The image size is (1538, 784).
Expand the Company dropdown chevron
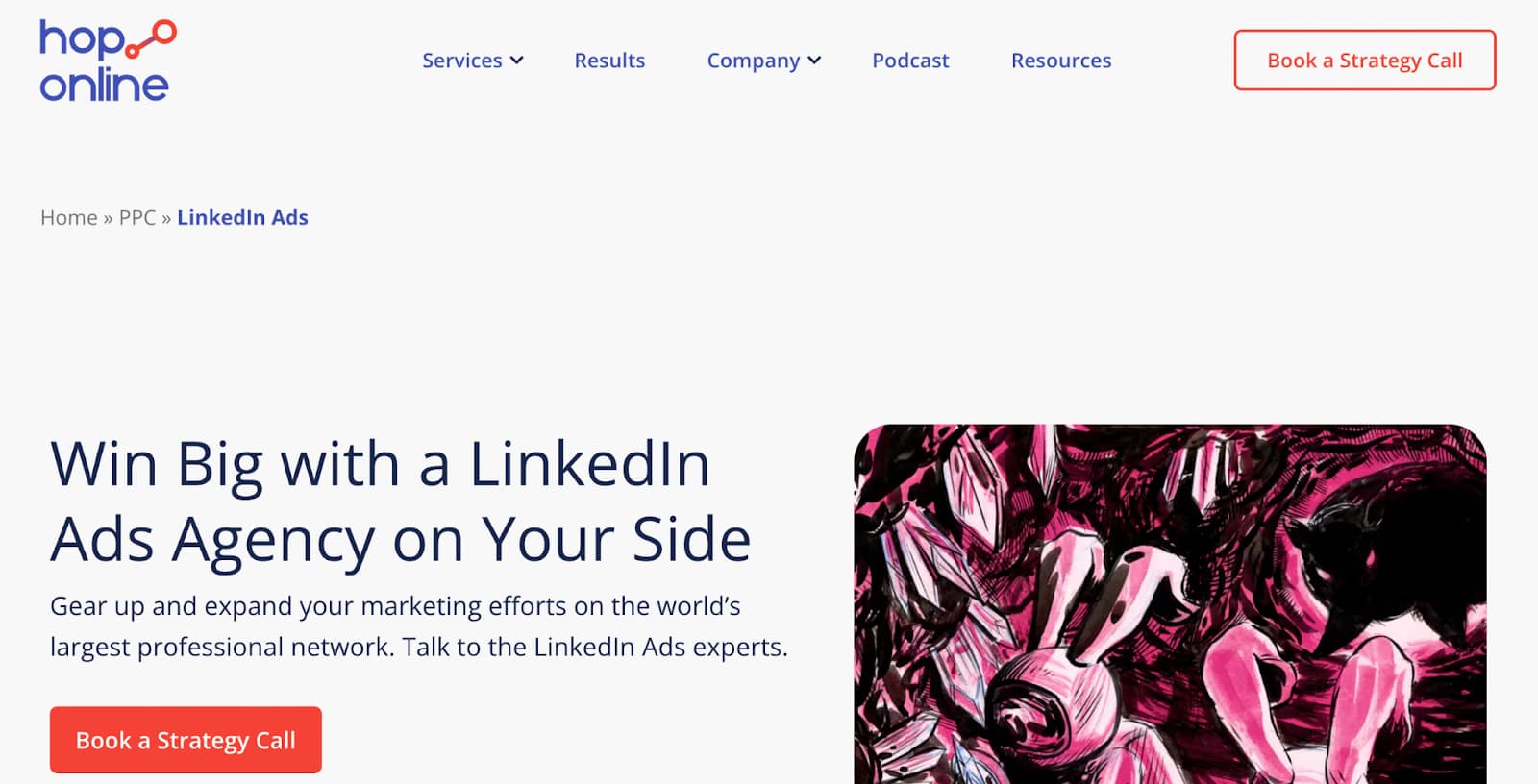[x=815, y=61]
